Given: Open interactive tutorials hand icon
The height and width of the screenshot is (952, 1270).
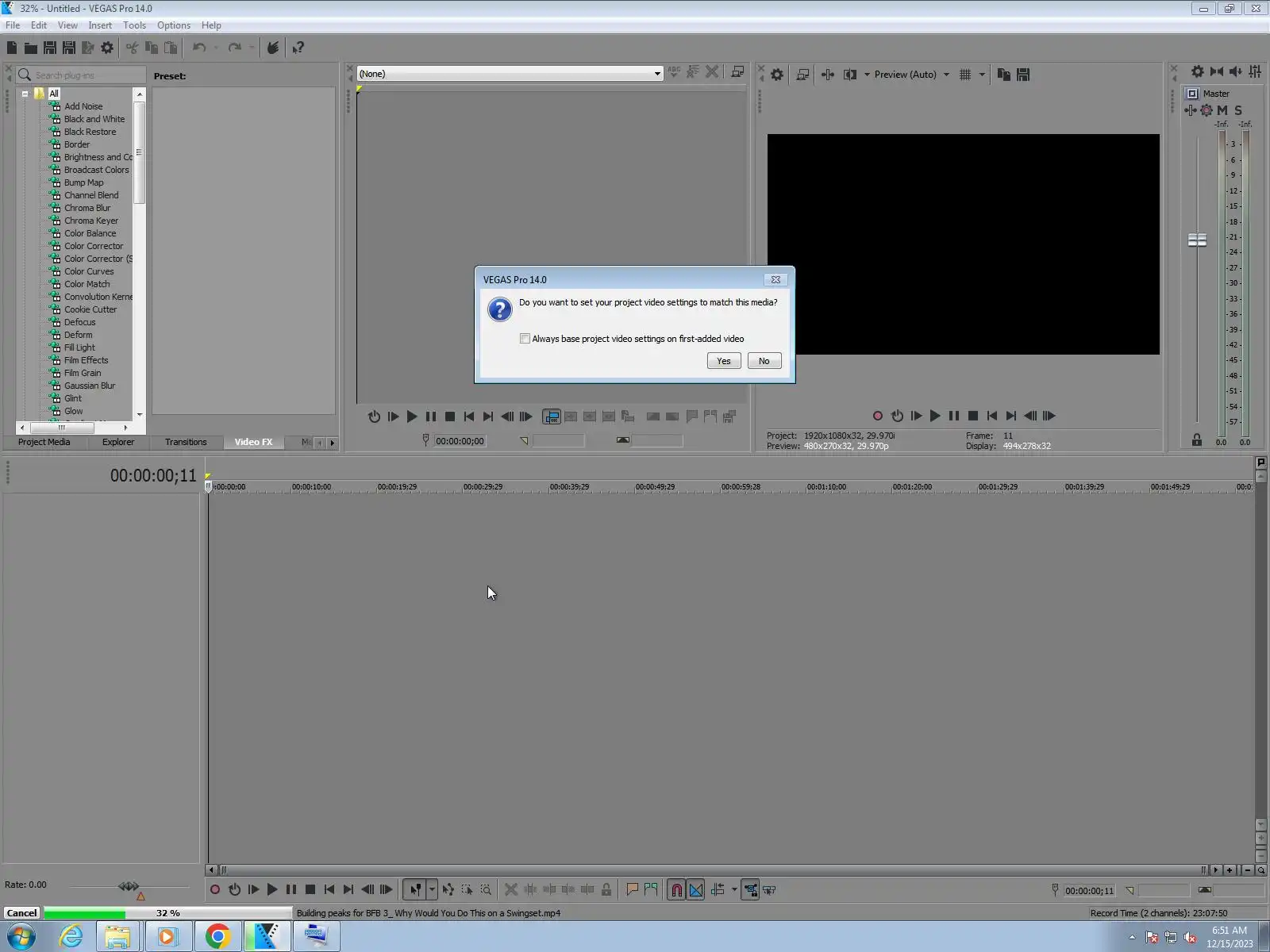Looking at the screenshot, I should [273, 48].
